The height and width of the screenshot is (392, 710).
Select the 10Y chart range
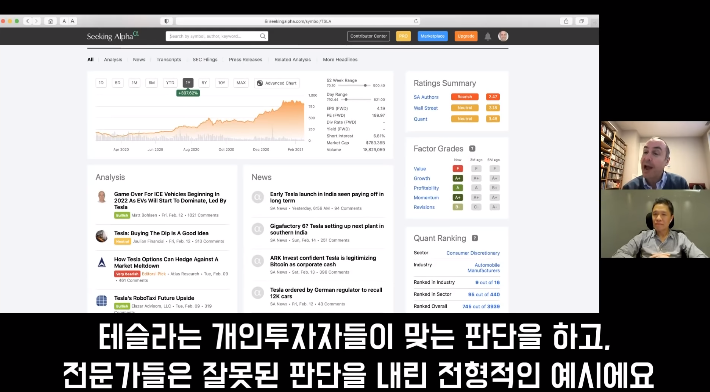click(x=221, y=83)
